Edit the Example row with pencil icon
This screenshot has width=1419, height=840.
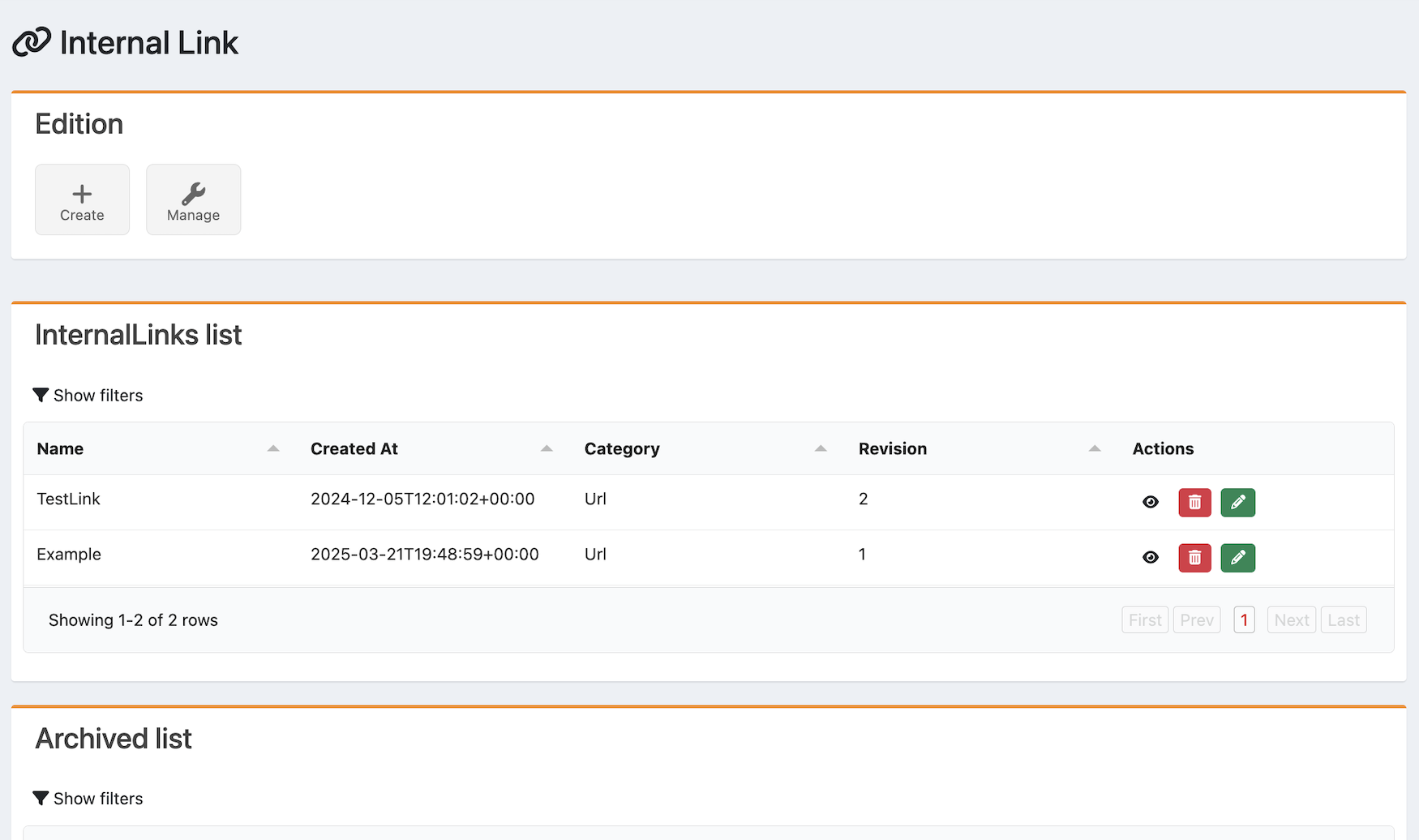[x=1237, y=558]
